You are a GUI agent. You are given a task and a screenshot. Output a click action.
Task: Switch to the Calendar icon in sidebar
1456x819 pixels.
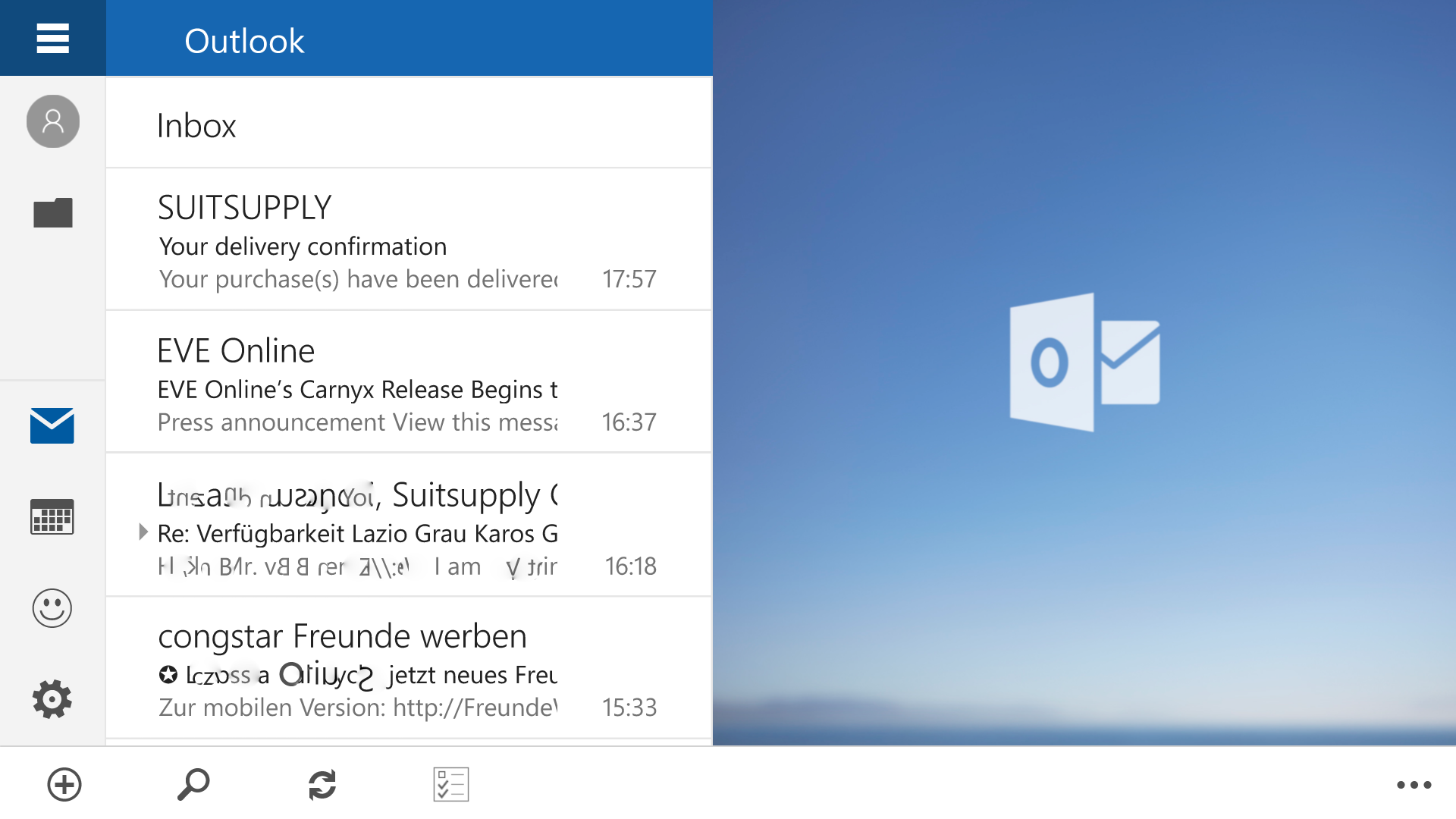click(x=52, y=516)
